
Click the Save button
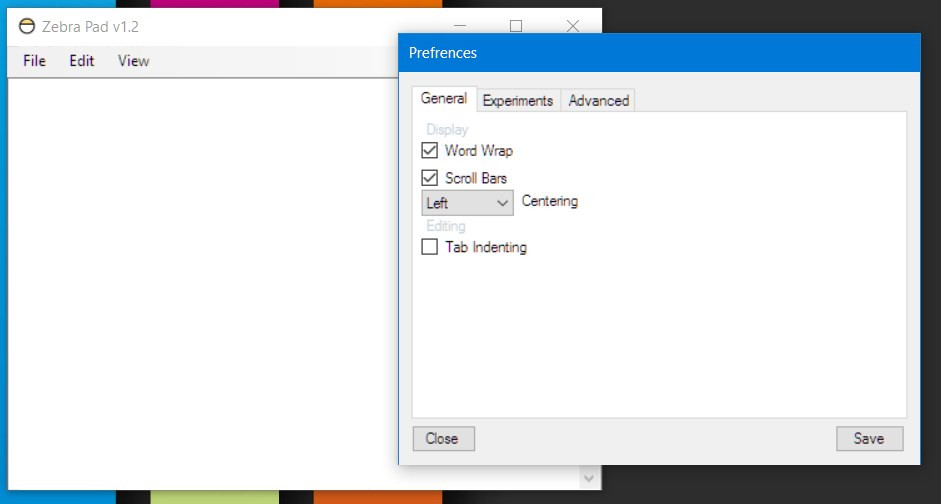click(x=870, y=439)
